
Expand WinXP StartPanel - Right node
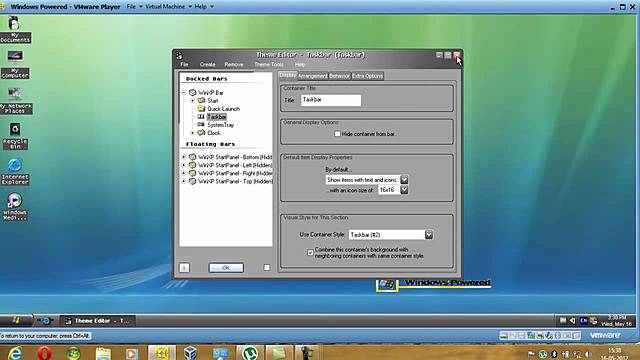click(184, 173)
